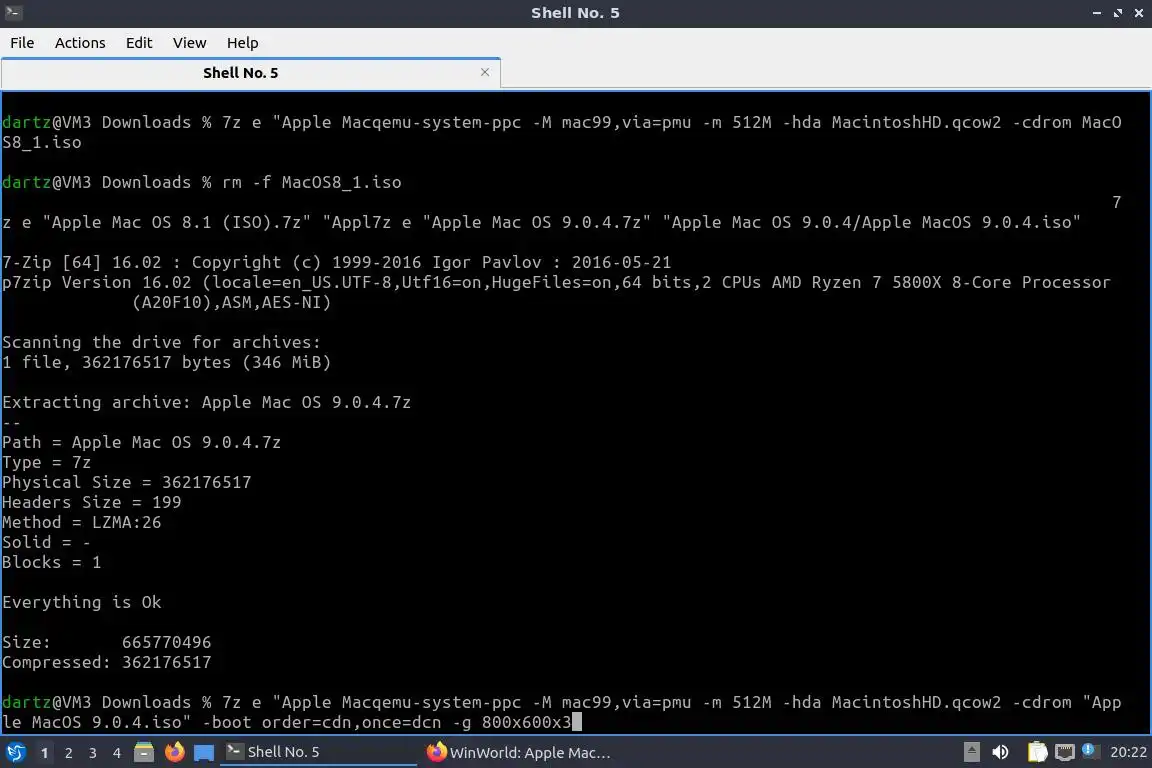The height and width of the screenshot is (768, 1152).
Task: Click the terminal icon in title bar
Action: [13, 12]
